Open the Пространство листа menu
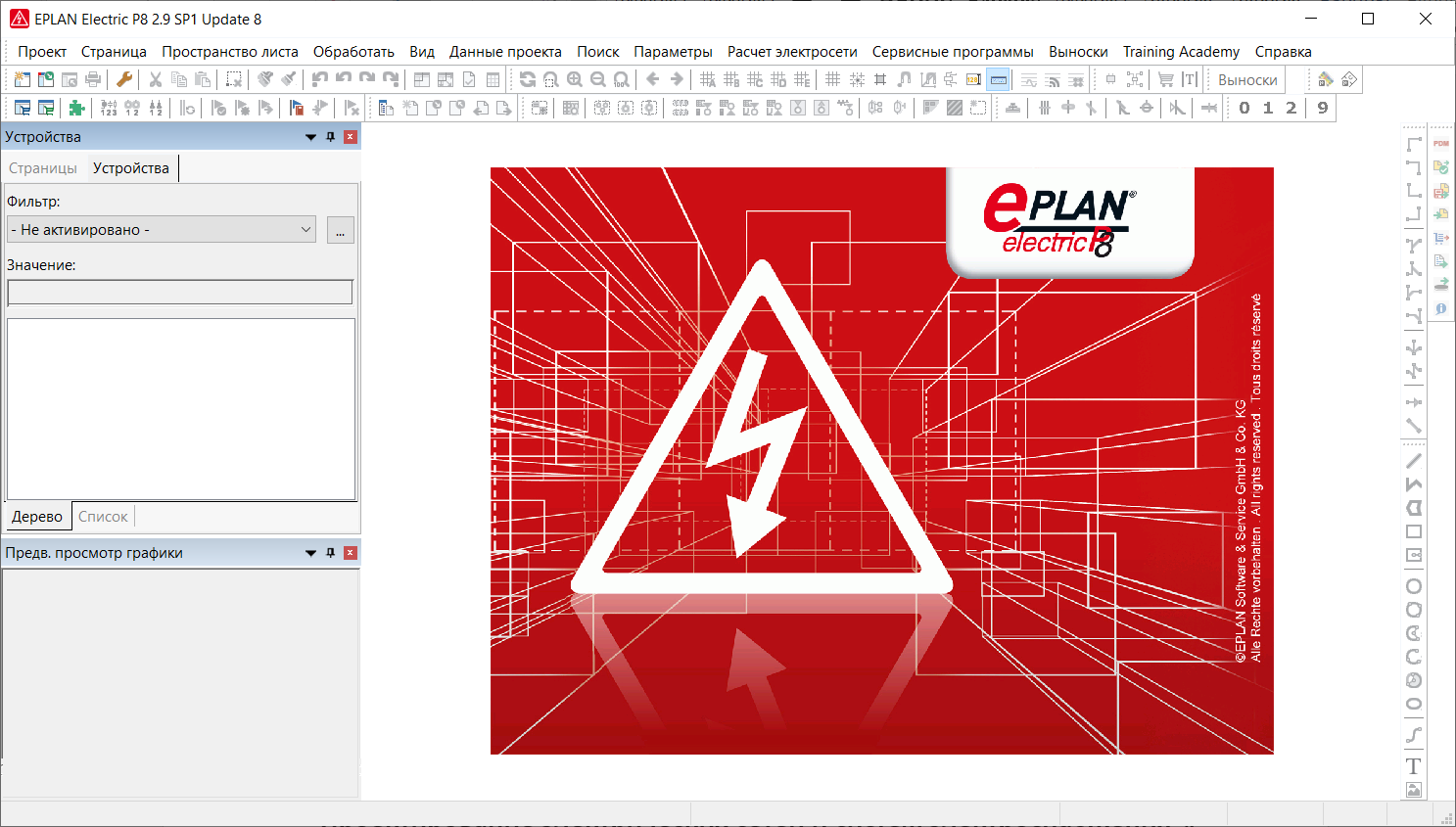This screenshot has height=827, width=1456. 230,52
